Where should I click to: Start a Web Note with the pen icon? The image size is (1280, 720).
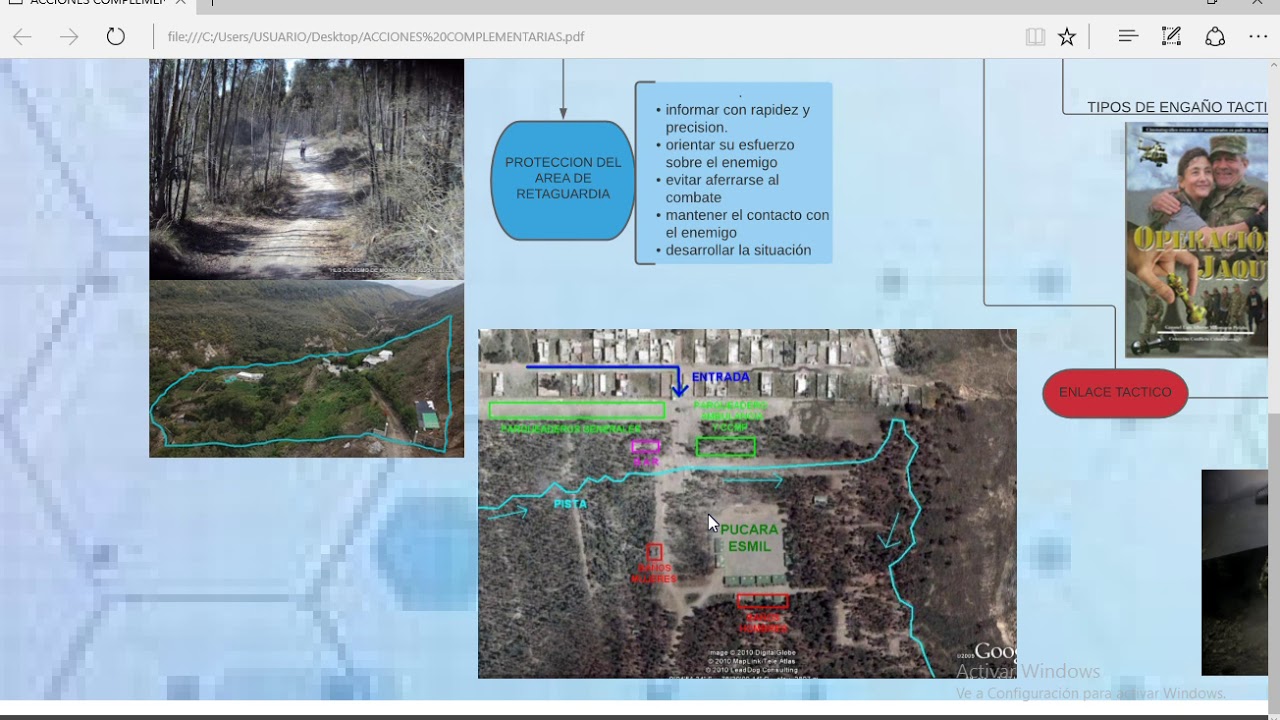pyautogui.click(x=1171, y=37)
